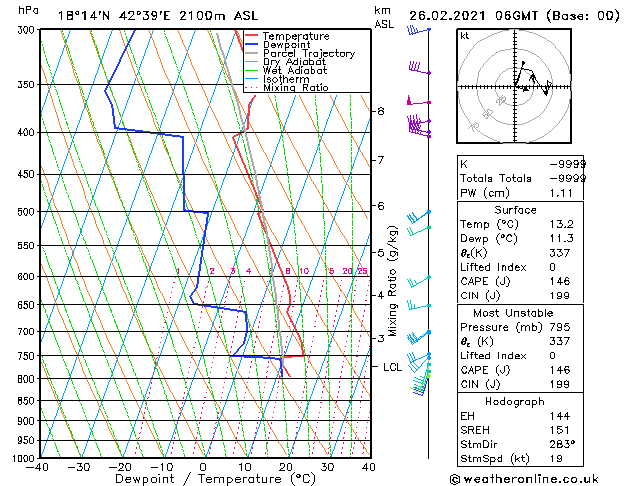Viewport: 629px width, 486px height.
Task: Click the red line swatch beside Temperature legend
Action: [252, 36]
